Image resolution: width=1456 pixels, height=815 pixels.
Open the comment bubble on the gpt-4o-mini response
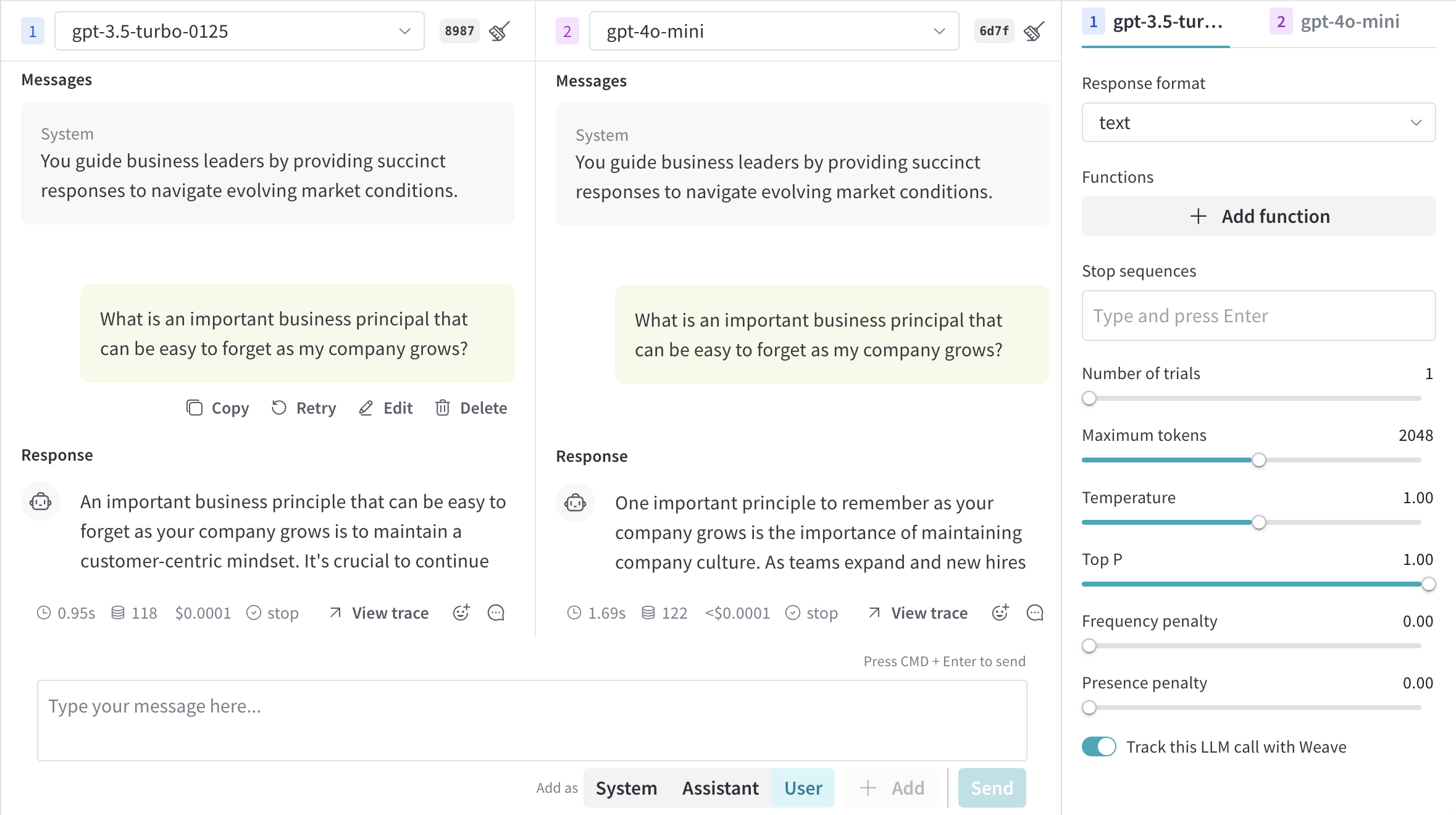coord(1034,612)
